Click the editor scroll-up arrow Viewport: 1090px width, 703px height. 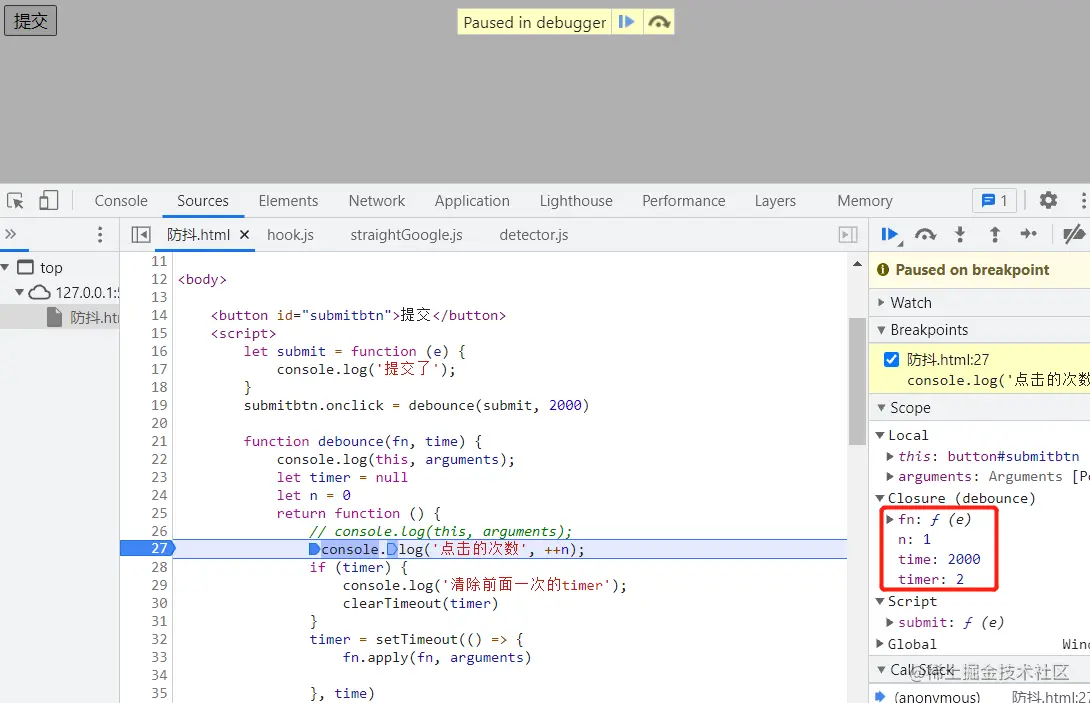857,264
